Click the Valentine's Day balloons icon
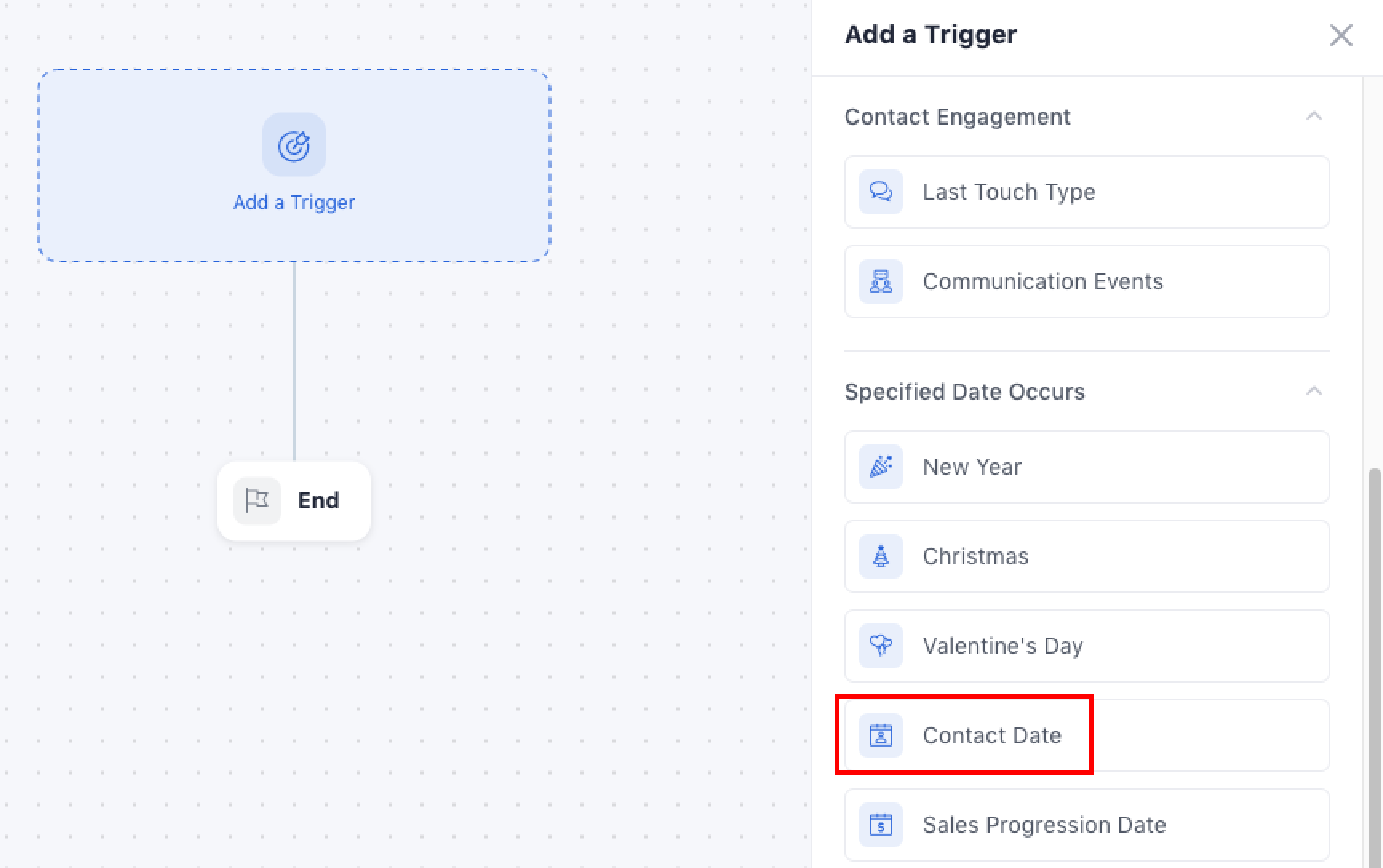Viewport: 1383px width, 868px height. (x=881, y=646)
